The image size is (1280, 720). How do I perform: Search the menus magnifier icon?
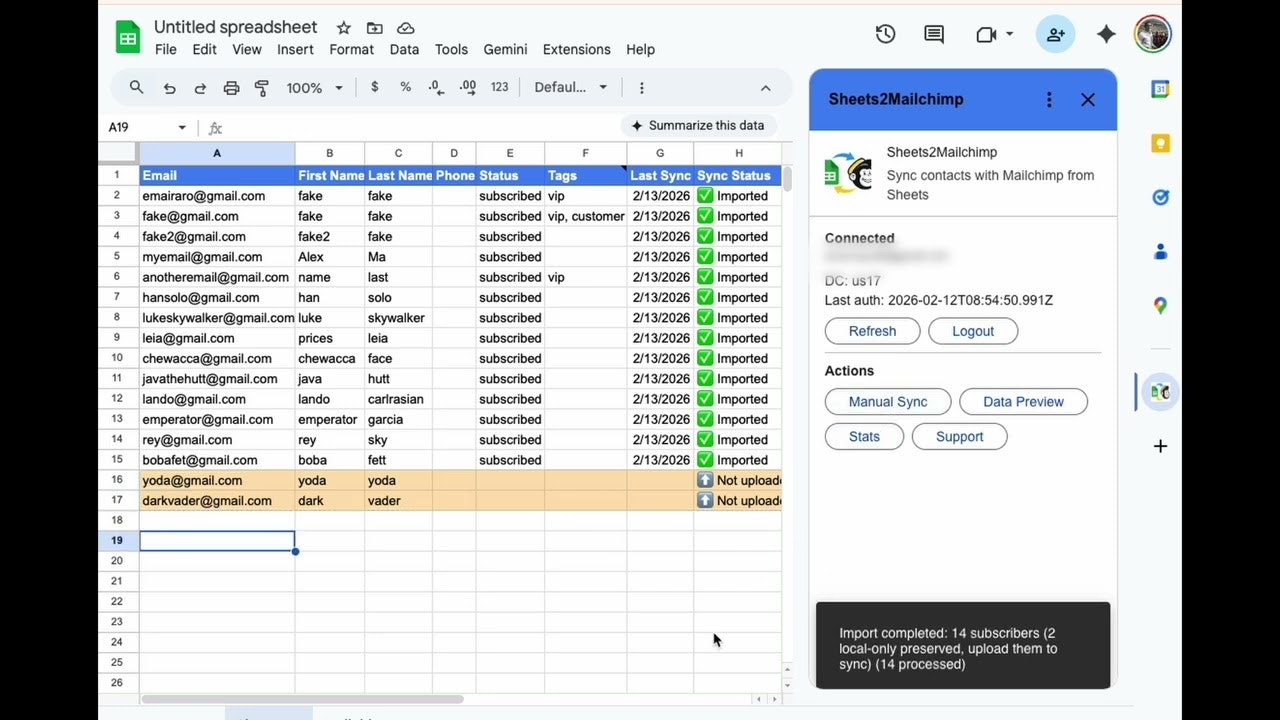click(x=137, y=88)
